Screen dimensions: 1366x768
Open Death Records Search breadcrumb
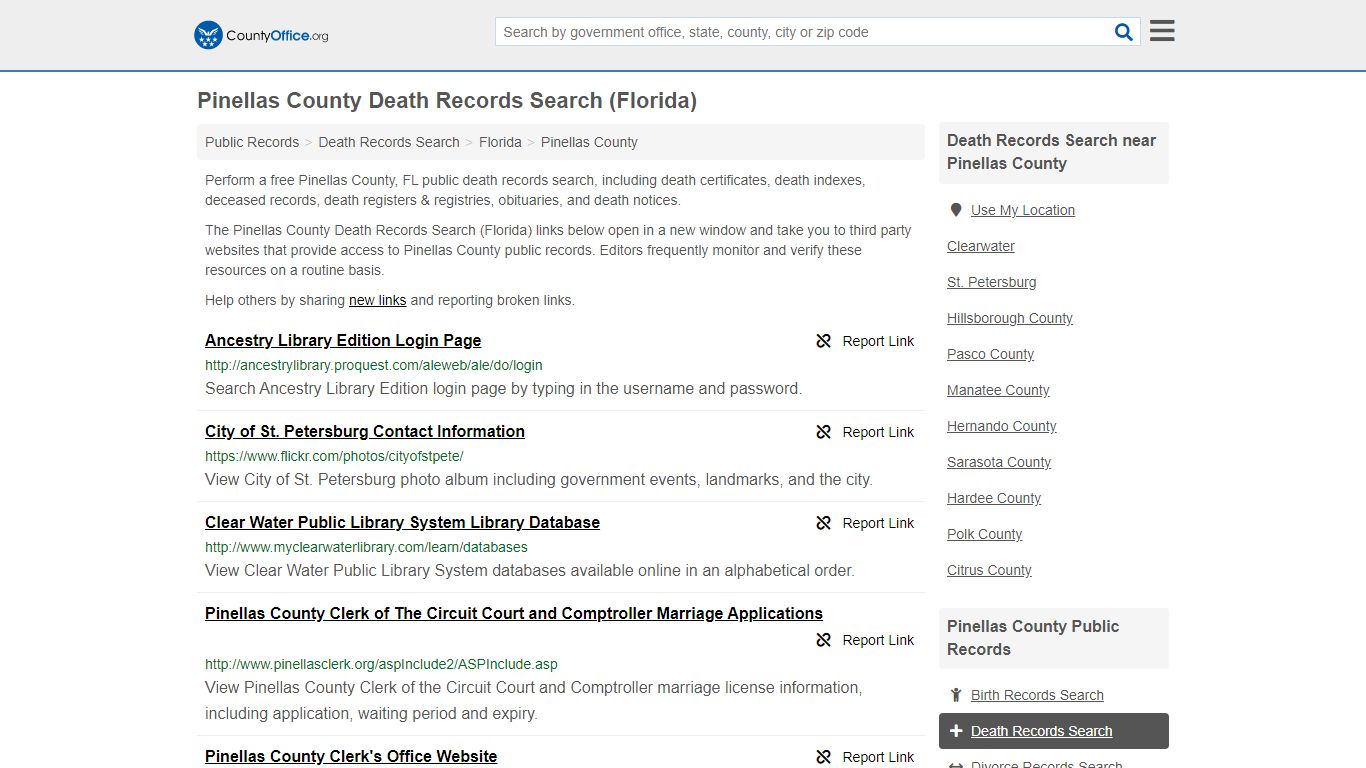point(389,142)
